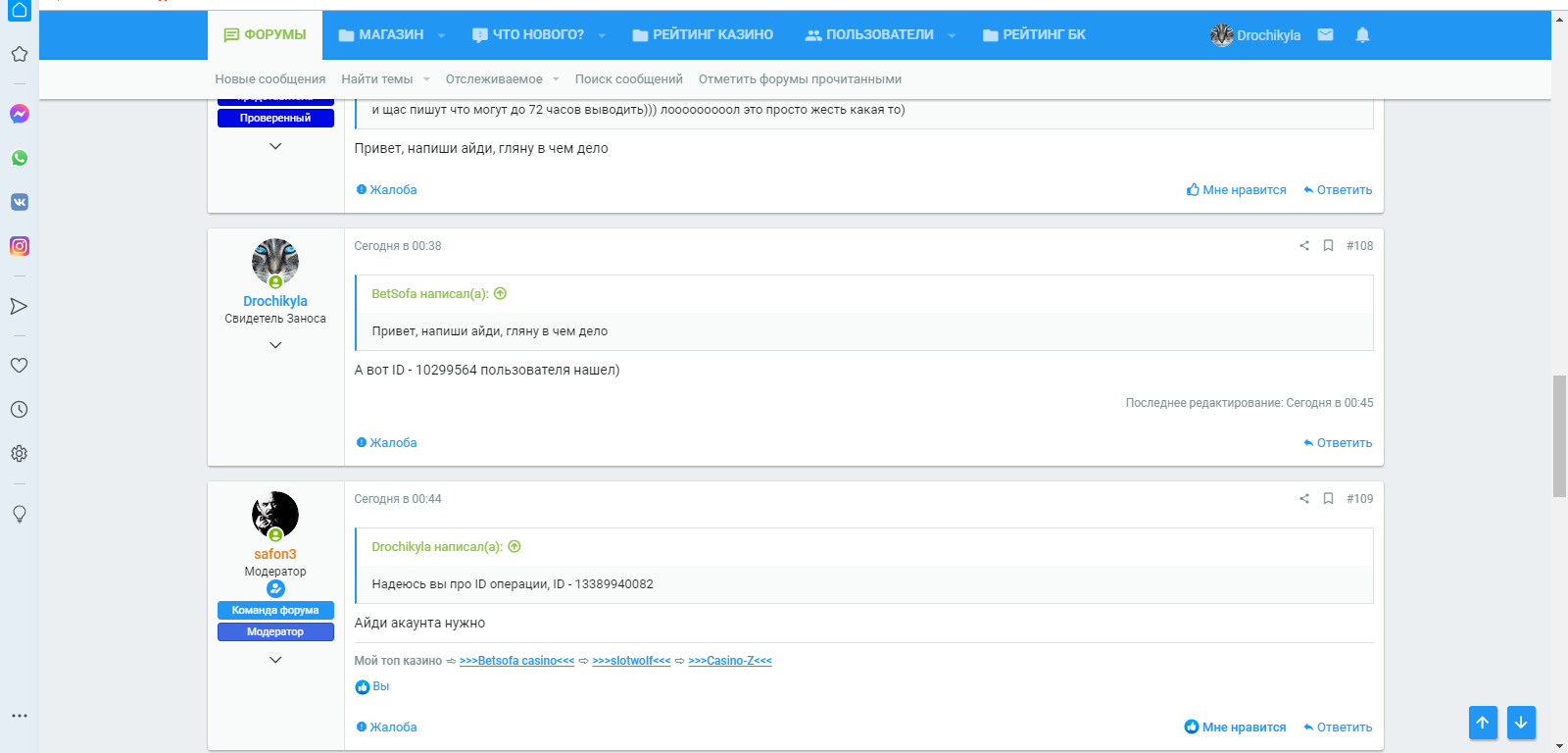
Task: Open permalink #109
Action: 1359,499
